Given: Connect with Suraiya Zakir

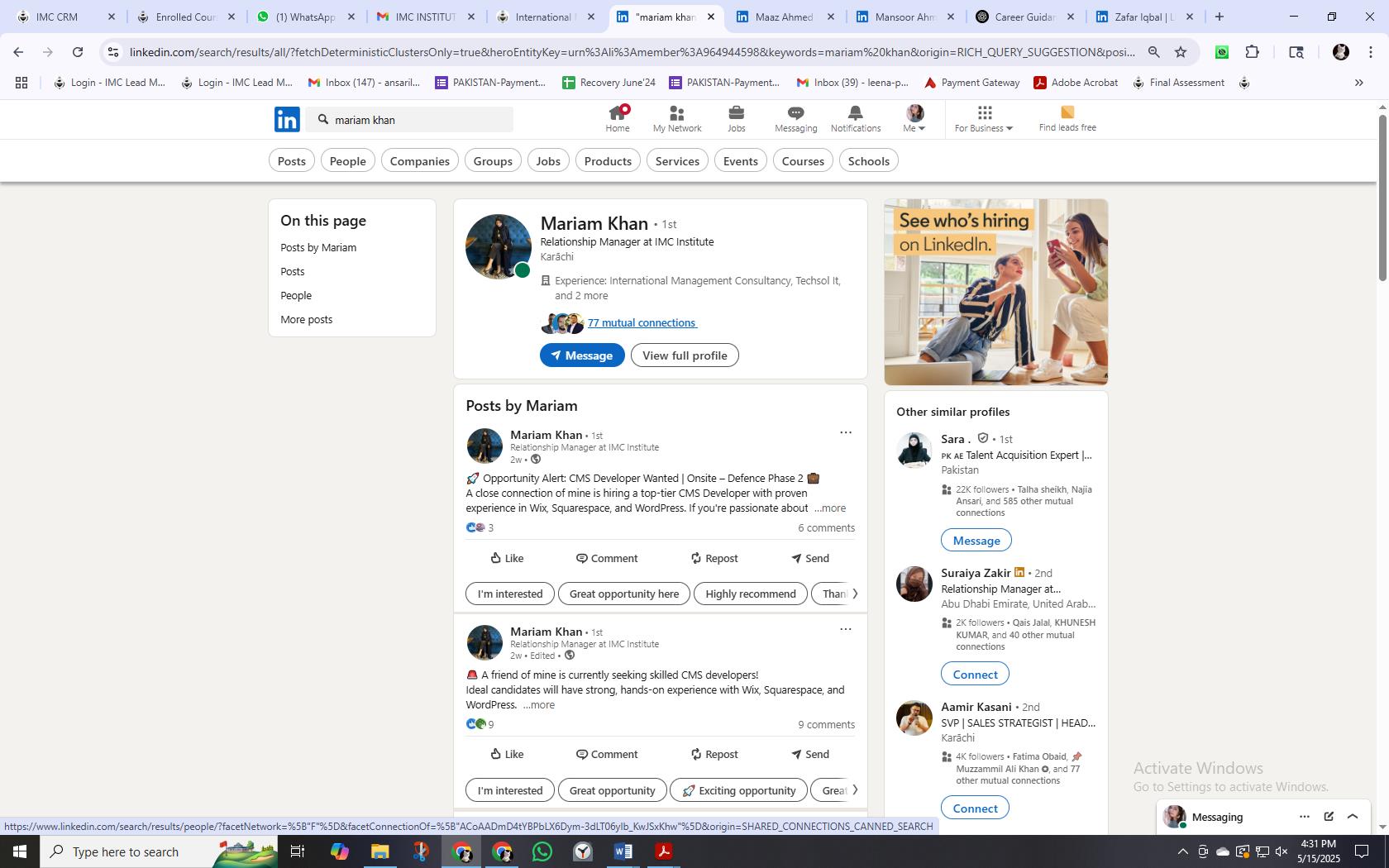Looking at the screenshot, I should [x=975, y=675].
